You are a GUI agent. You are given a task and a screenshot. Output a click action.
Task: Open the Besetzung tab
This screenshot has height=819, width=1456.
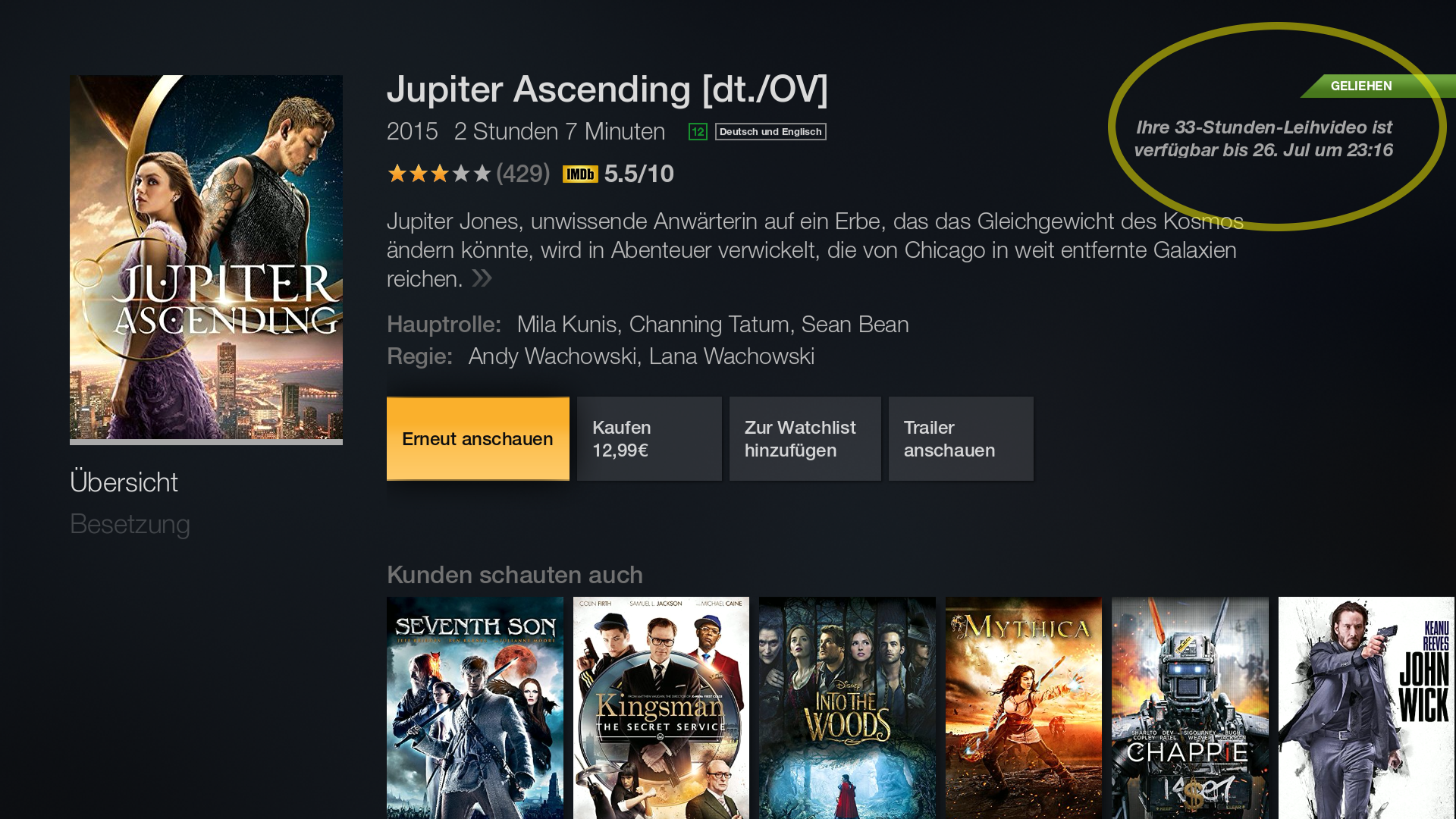(130, 524)
